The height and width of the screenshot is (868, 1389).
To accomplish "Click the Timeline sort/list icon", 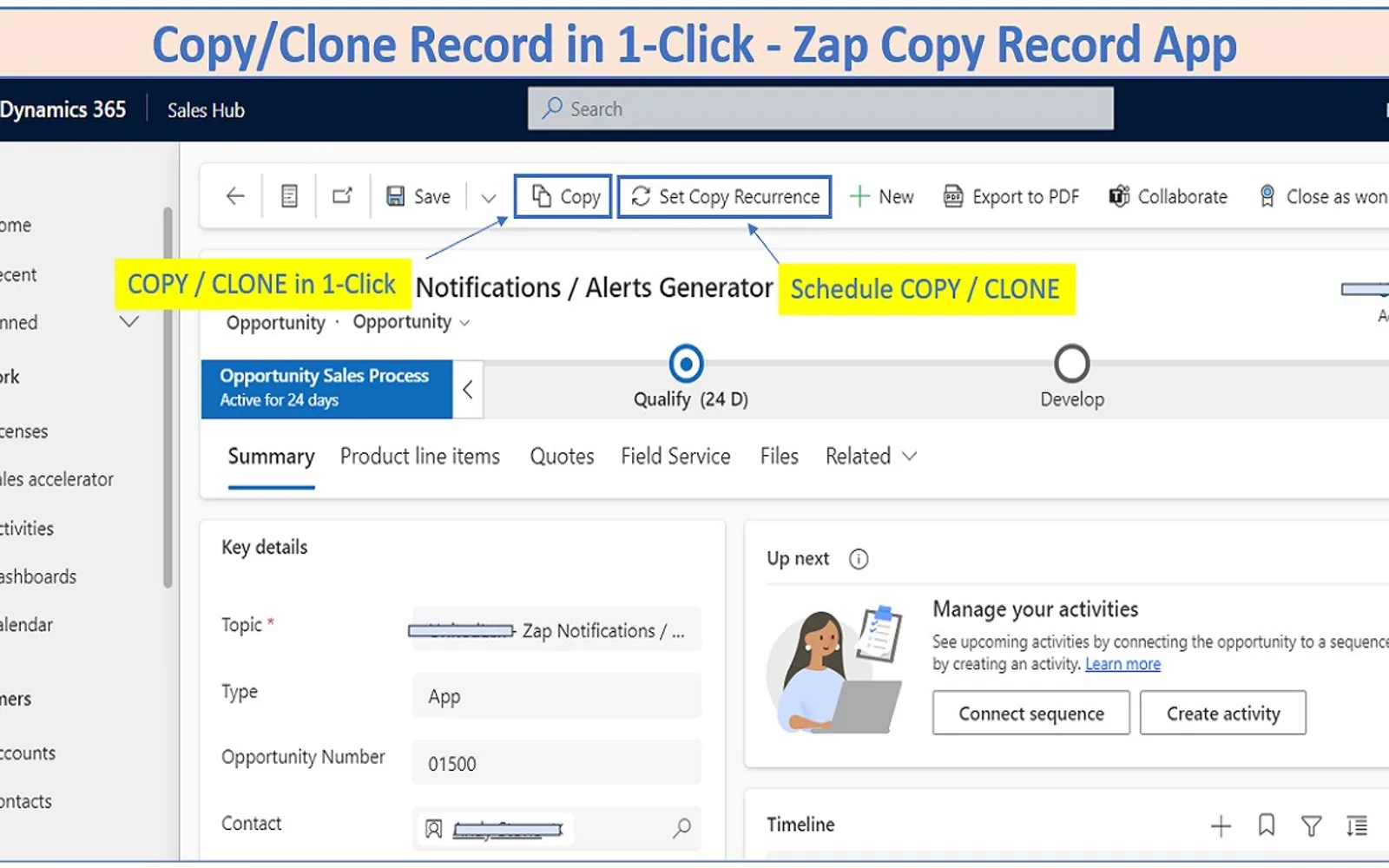I will click(1357, 825).
